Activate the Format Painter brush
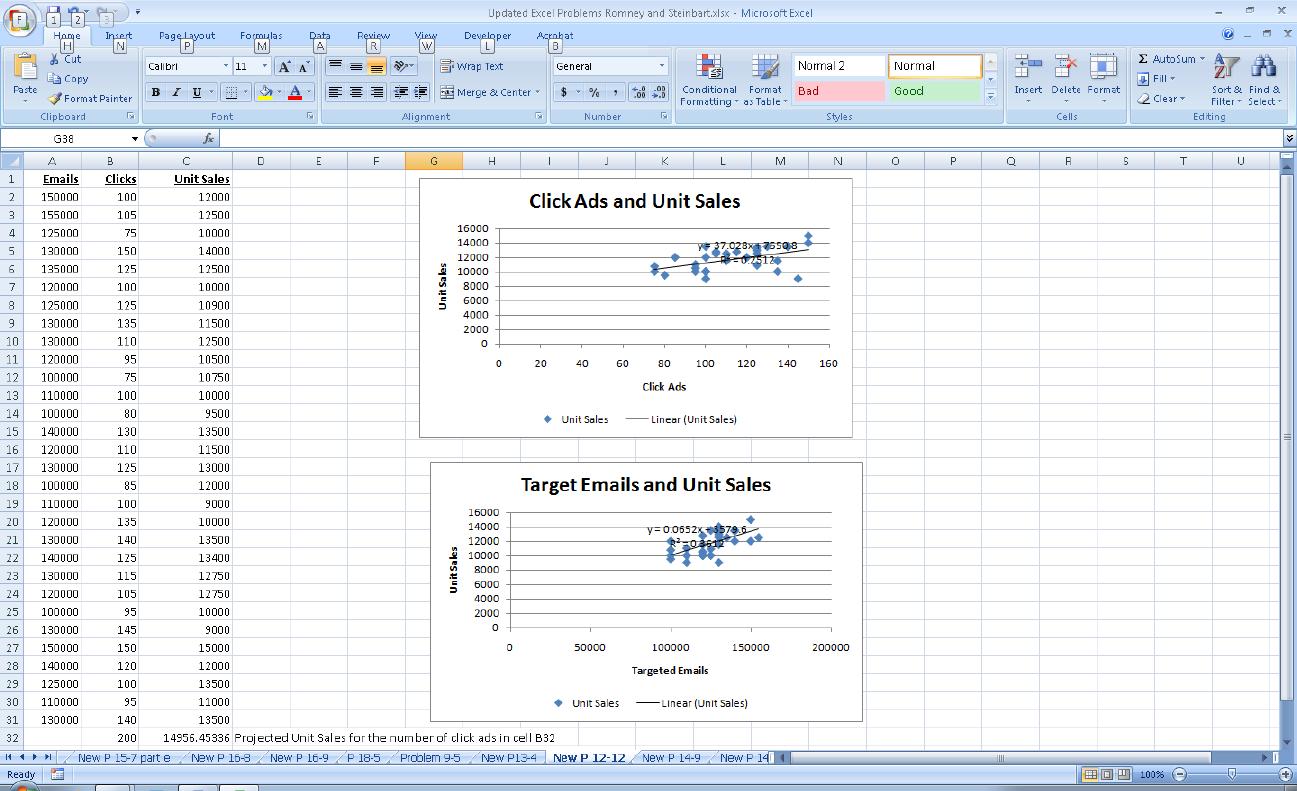The width and height of the screenshot is (1297, 791). click(x=90, y=98)
